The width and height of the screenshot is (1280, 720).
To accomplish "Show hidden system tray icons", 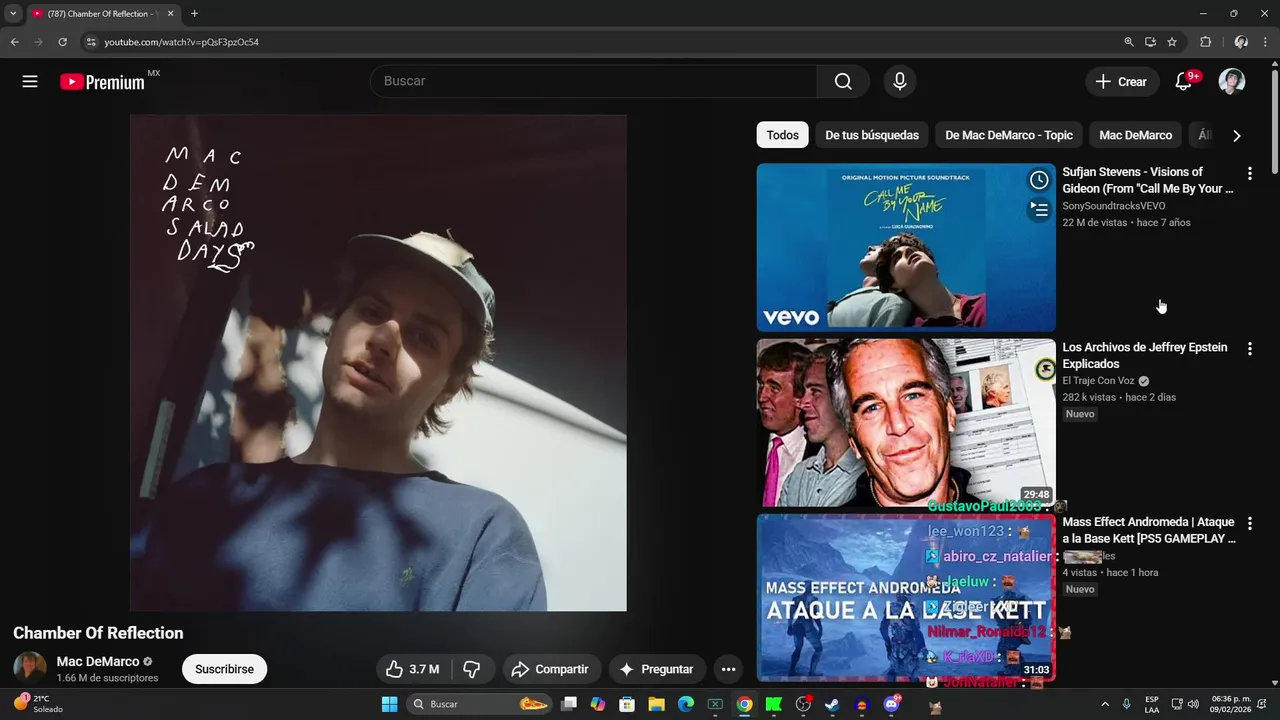I will tap(1105, 704).
